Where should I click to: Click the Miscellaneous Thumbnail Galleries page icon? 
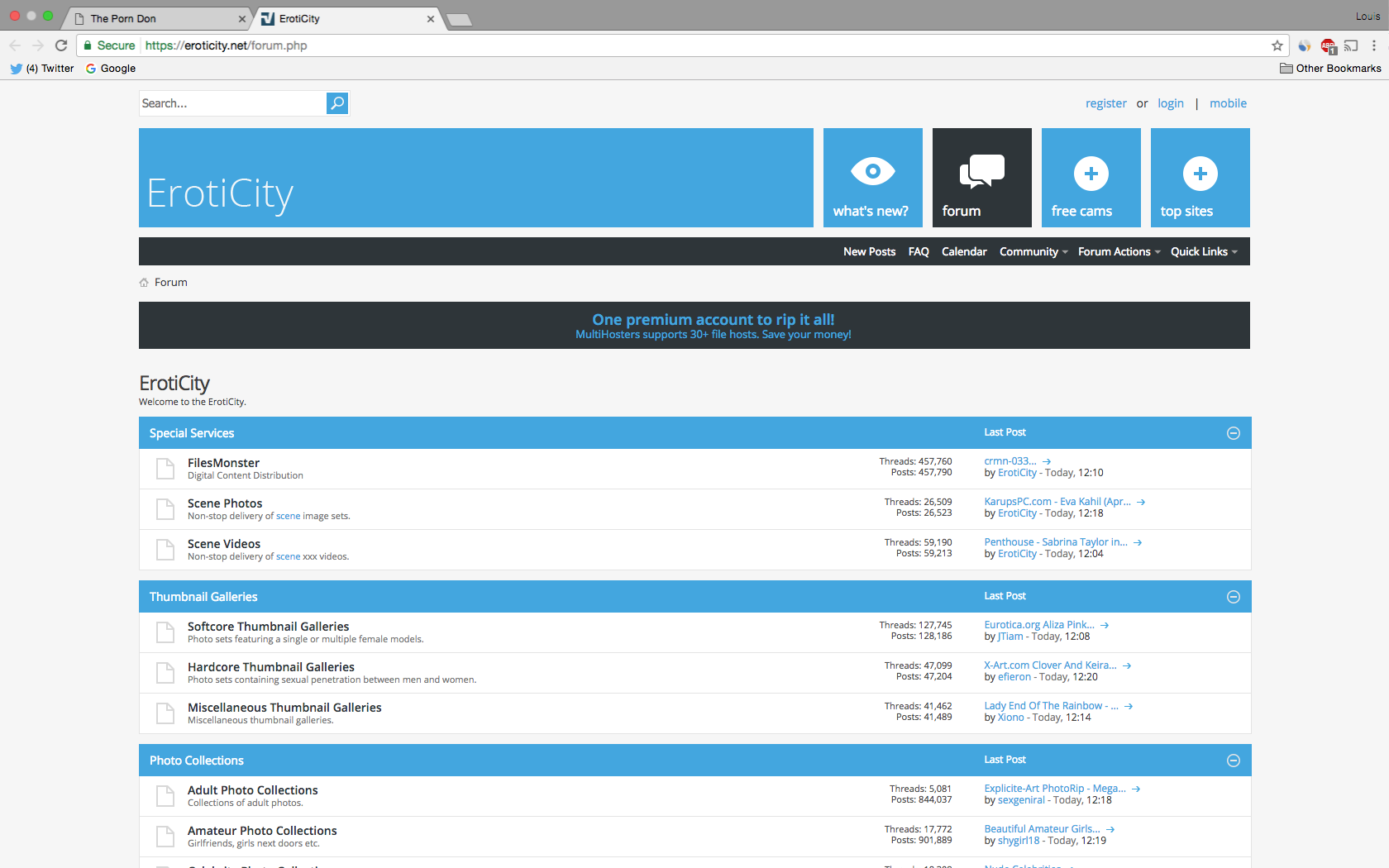[x=165, y=713]
